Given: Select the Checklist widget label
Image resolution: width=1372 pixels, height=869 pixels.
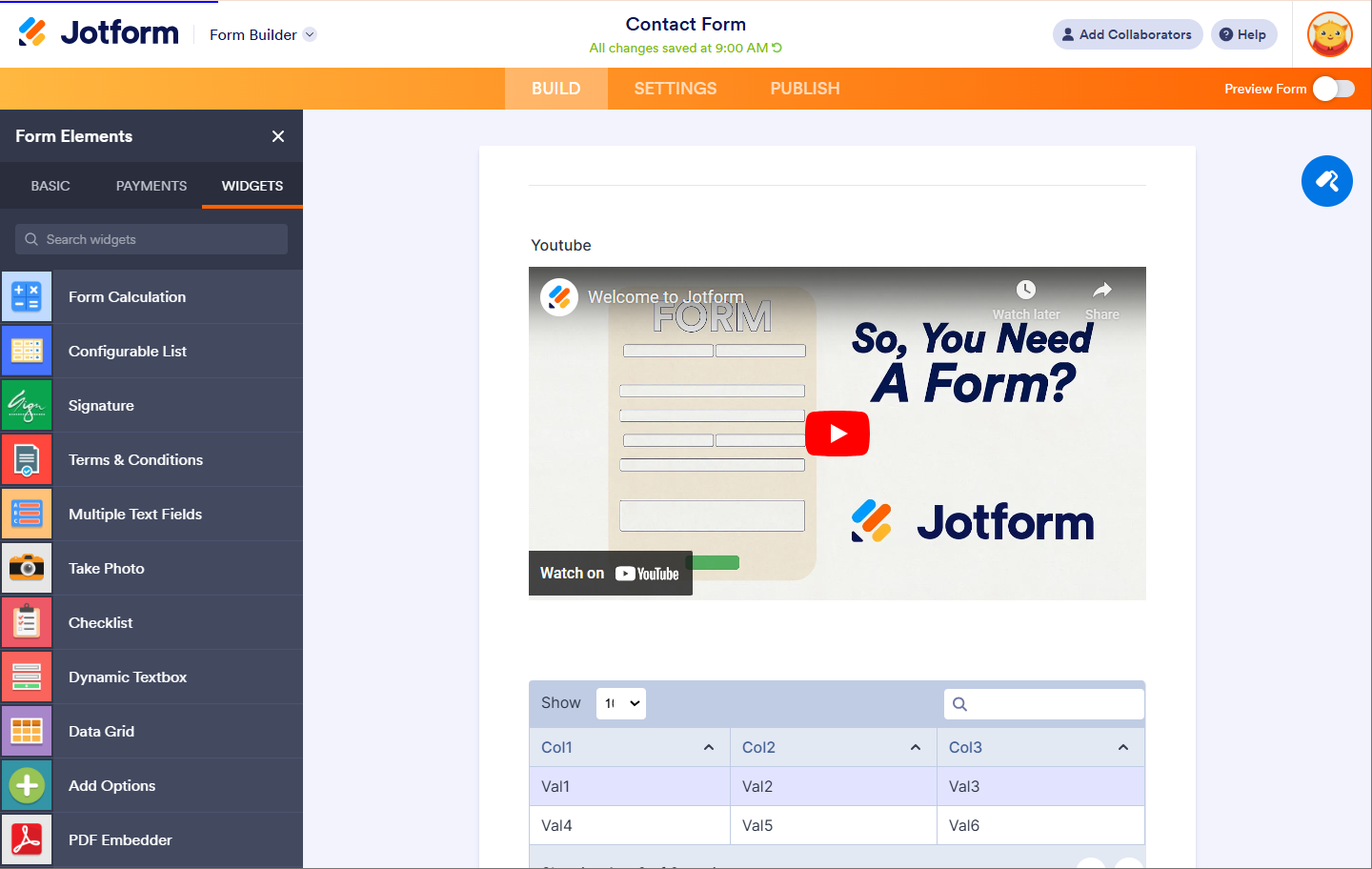Looking at the screenshot, I should (x=101, y=622).
